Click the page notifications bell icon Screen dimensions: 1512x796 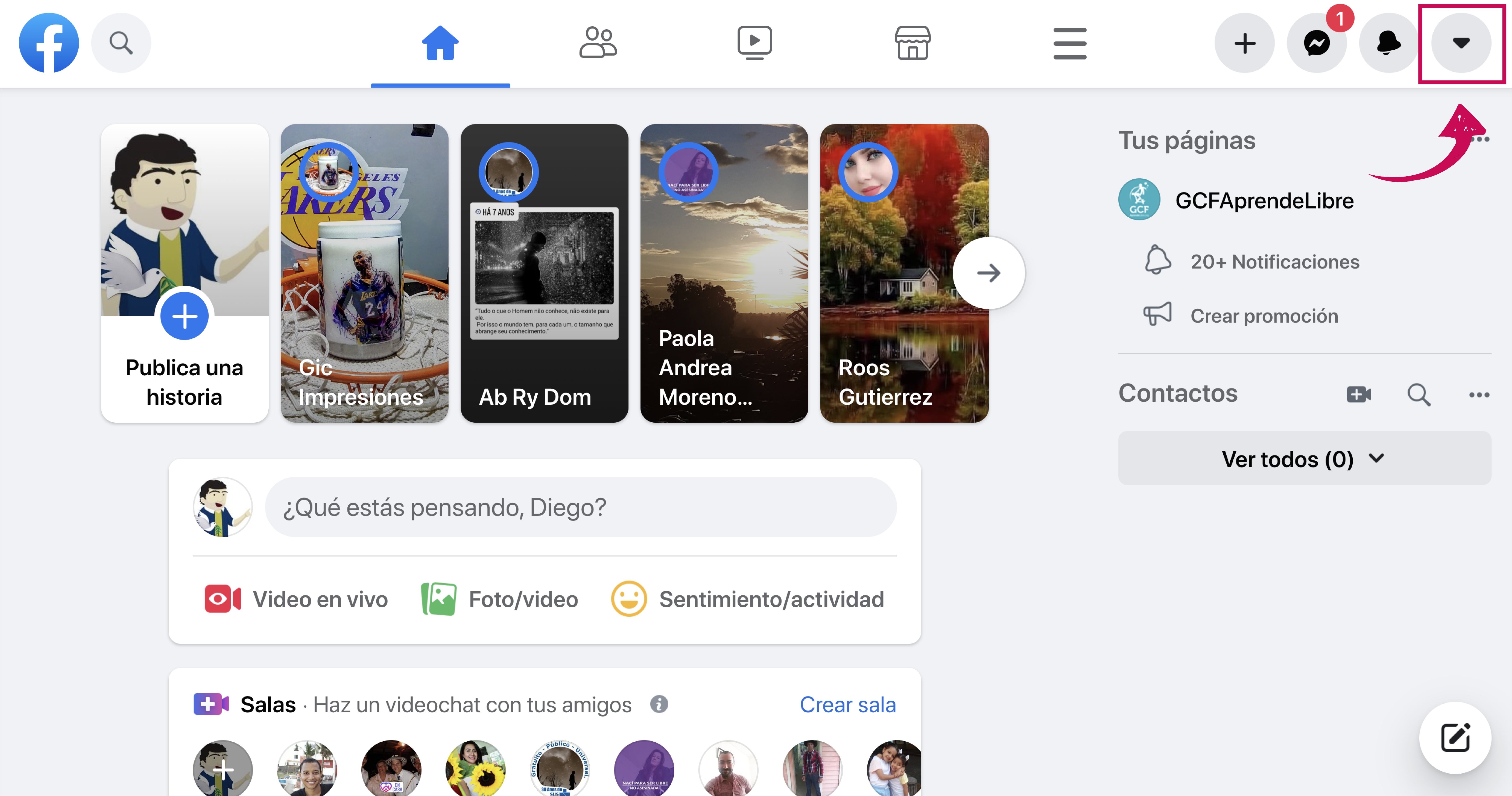click(1158, 260)
